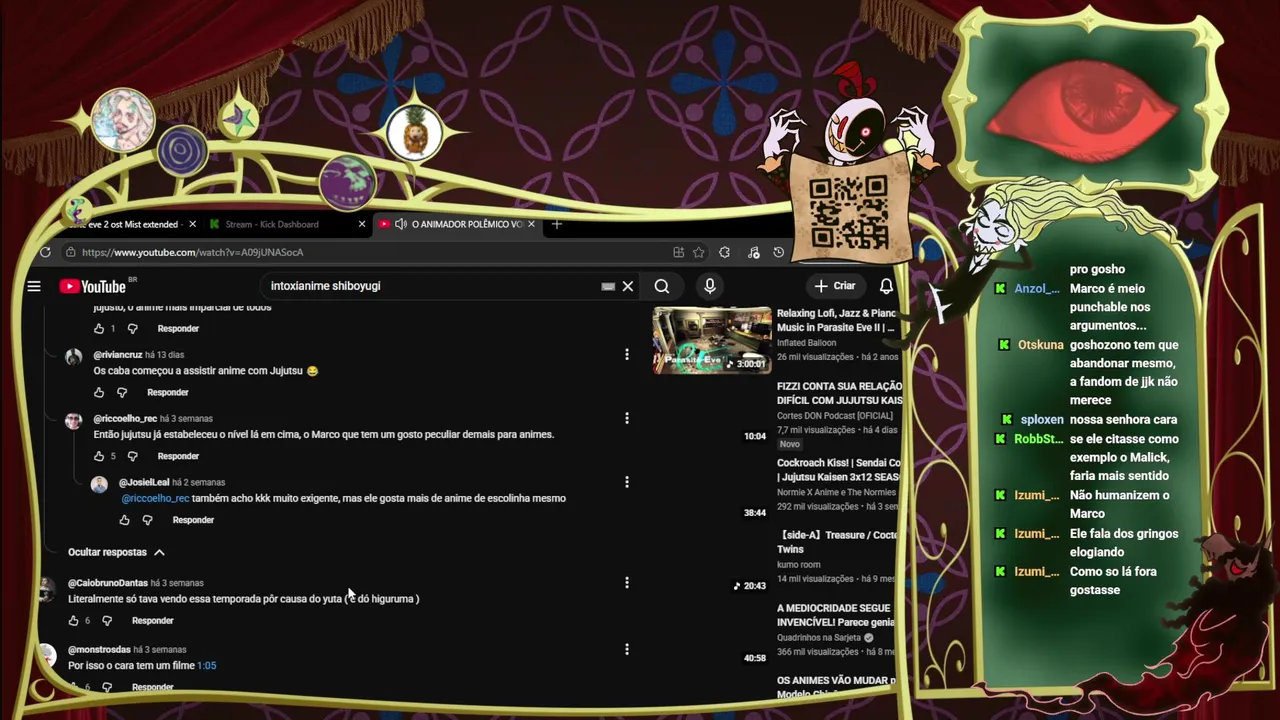Viewport: 1280px width, 720px height.
Task: Reply to the @riviancruz comment
Action: click(168, 392)
